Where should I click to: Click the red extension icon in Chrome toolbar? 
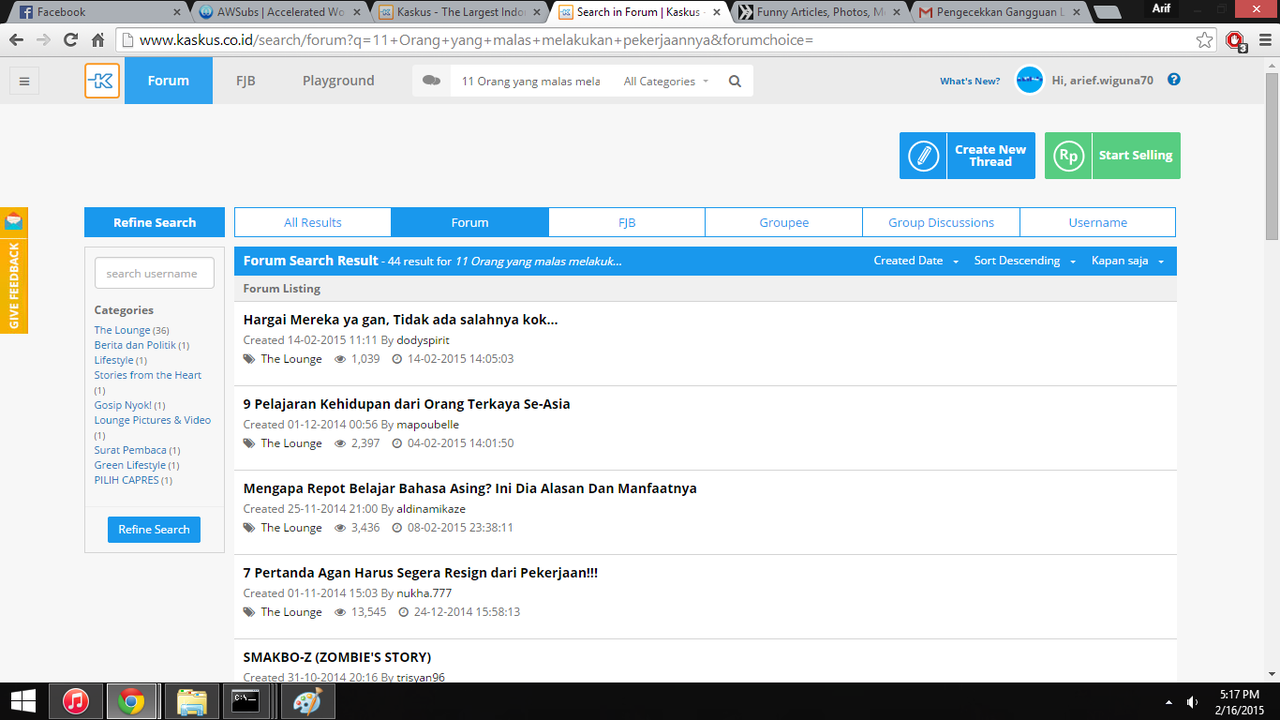coord(1236,41)
